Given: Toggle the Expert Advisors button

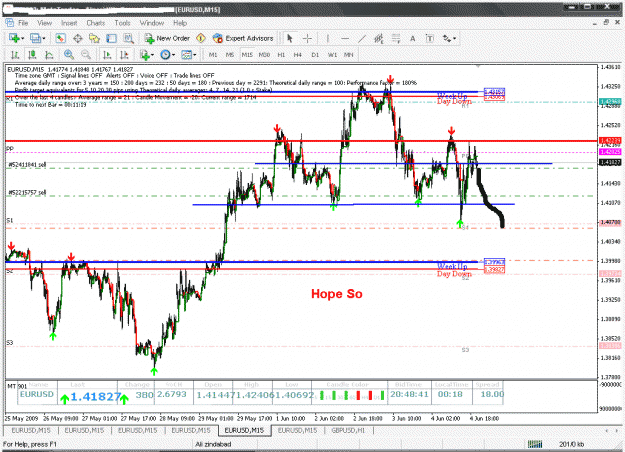Looking at the screenshot, I should [x=243, y=38].
